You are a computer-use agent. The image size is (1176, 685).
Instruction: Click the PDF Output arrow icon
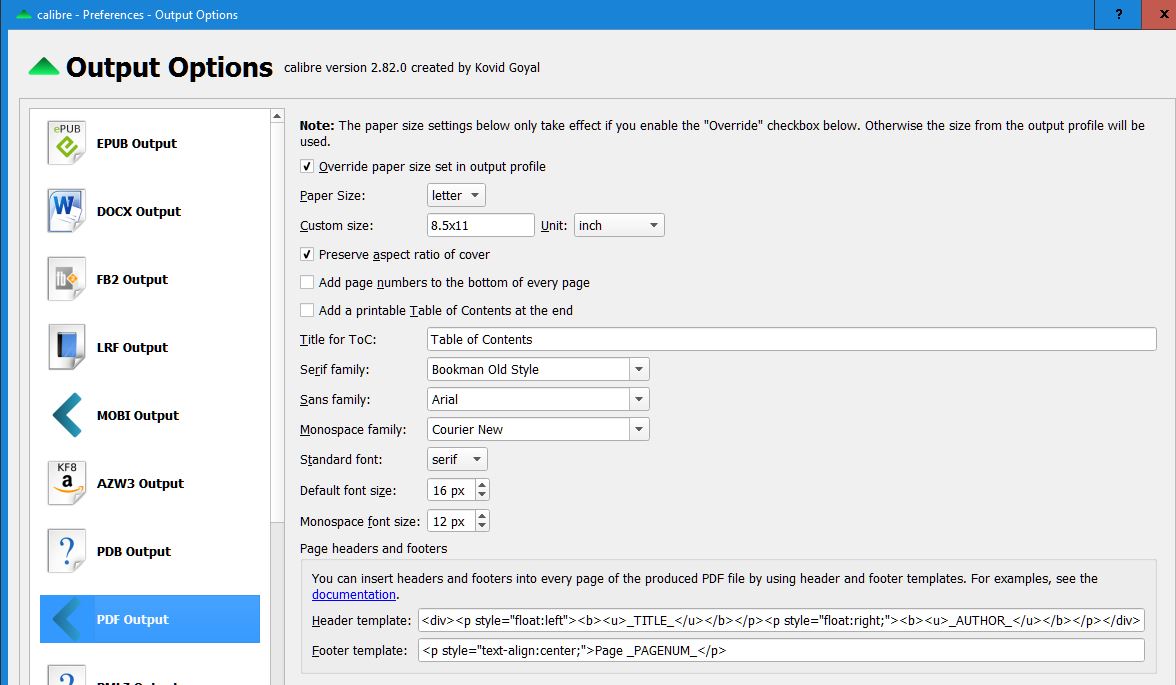67,619
